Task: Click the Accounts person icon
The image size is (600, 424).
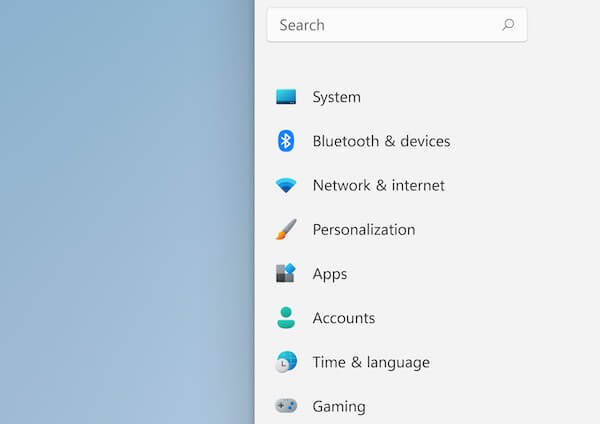Action: click(286, 318)
